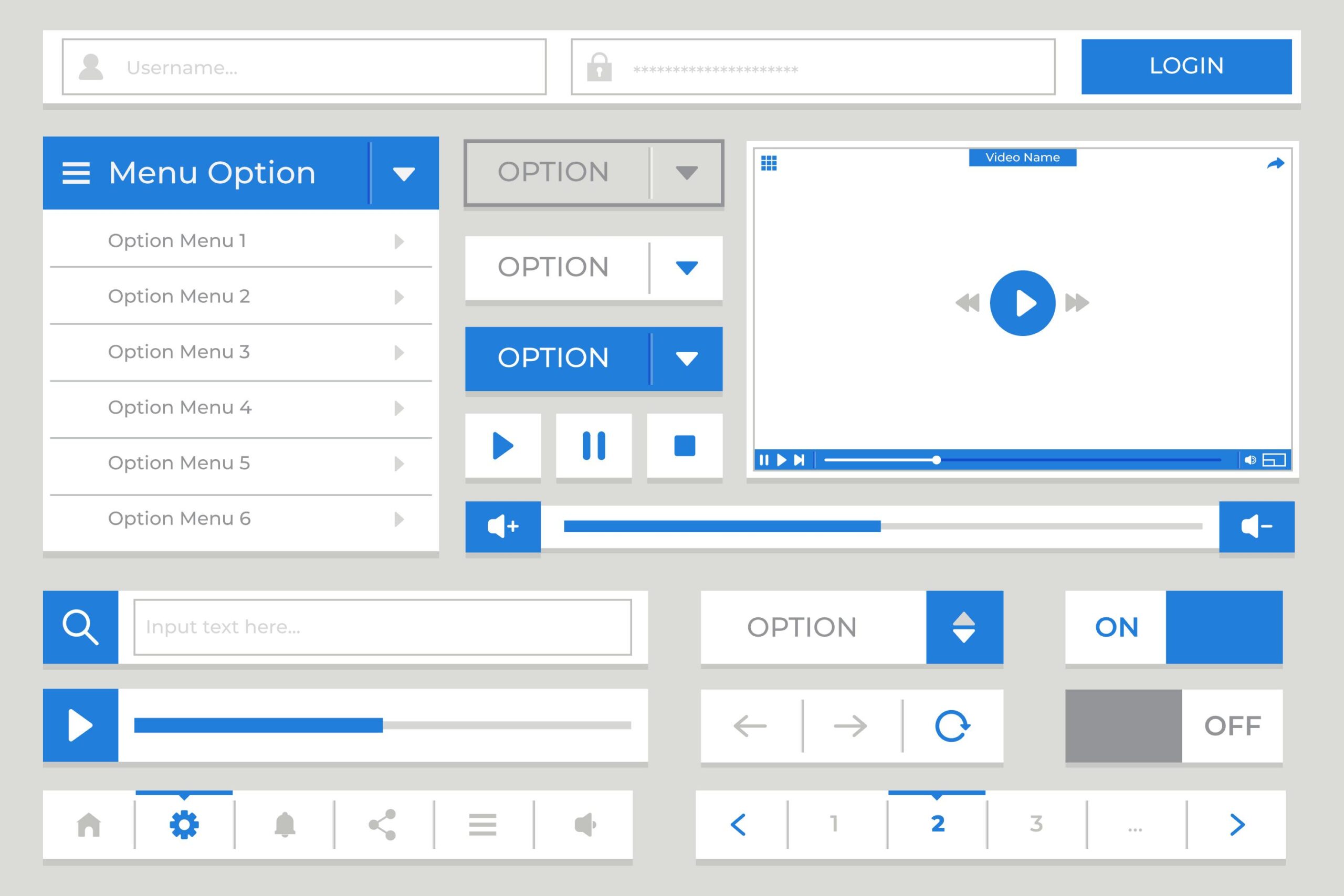Click the Video Name title label
Image resolution: width=1344 pixels, height=896 pixels.
[x=1022, y=157]
